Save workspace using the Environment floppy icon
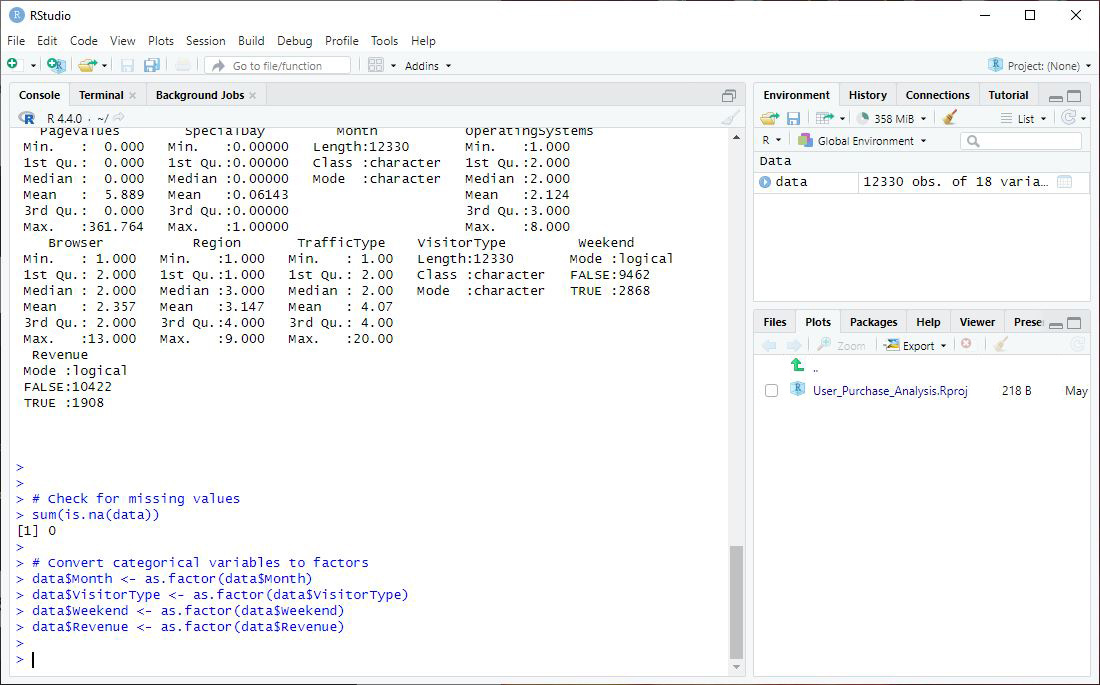Viewport: 1100px width, 685px height. coord(793,118)
